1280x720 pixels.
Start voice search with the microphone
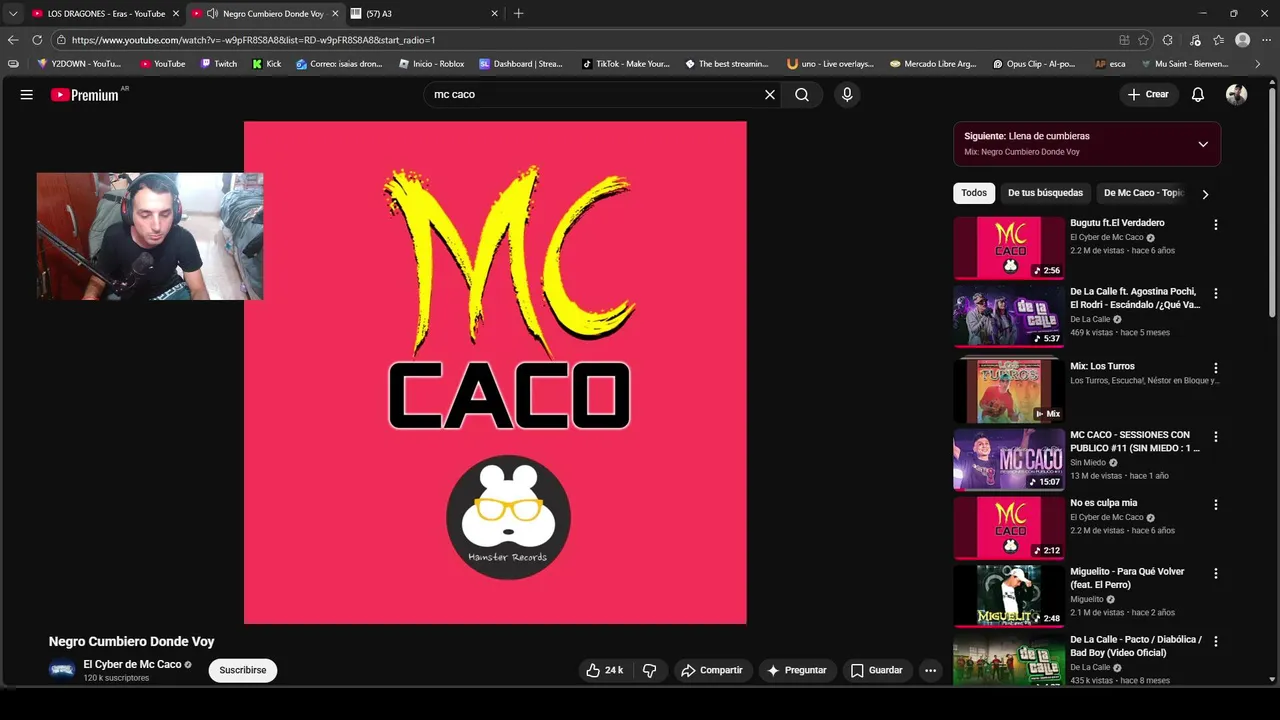pos(847,95)
